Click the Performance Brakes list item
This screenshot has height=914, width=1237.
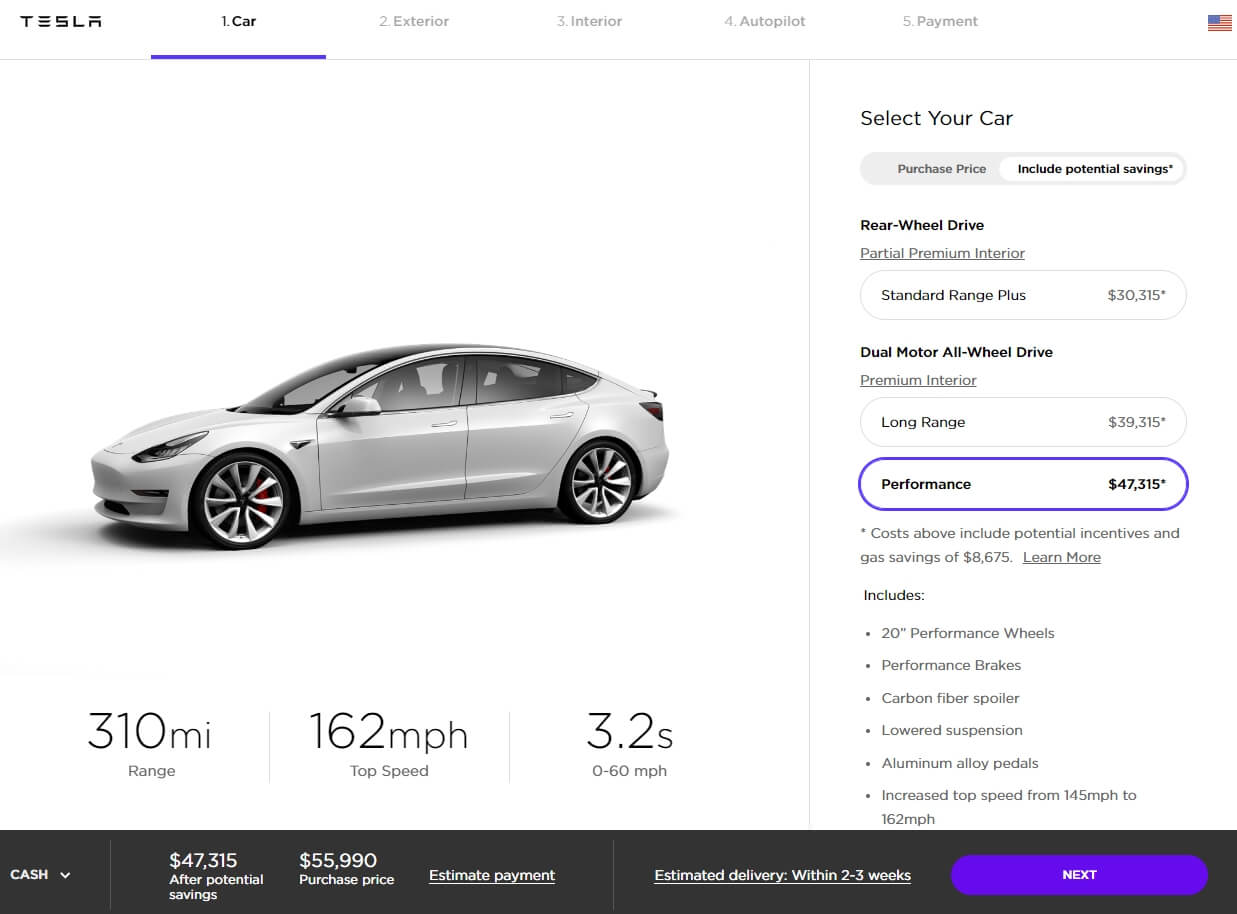point(951,665)
